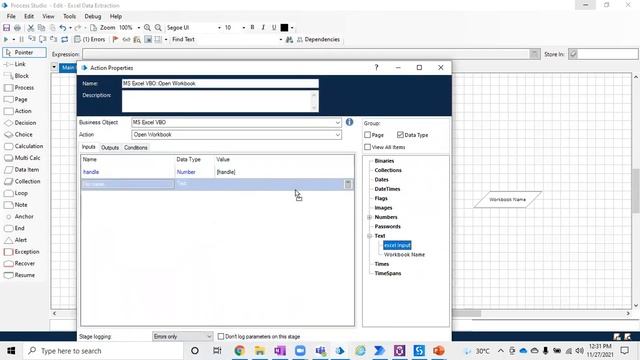Viewport: 640px width, 360px height.
Task: Select the Multi Calc stage tool
Action: [x=22, y=158]
